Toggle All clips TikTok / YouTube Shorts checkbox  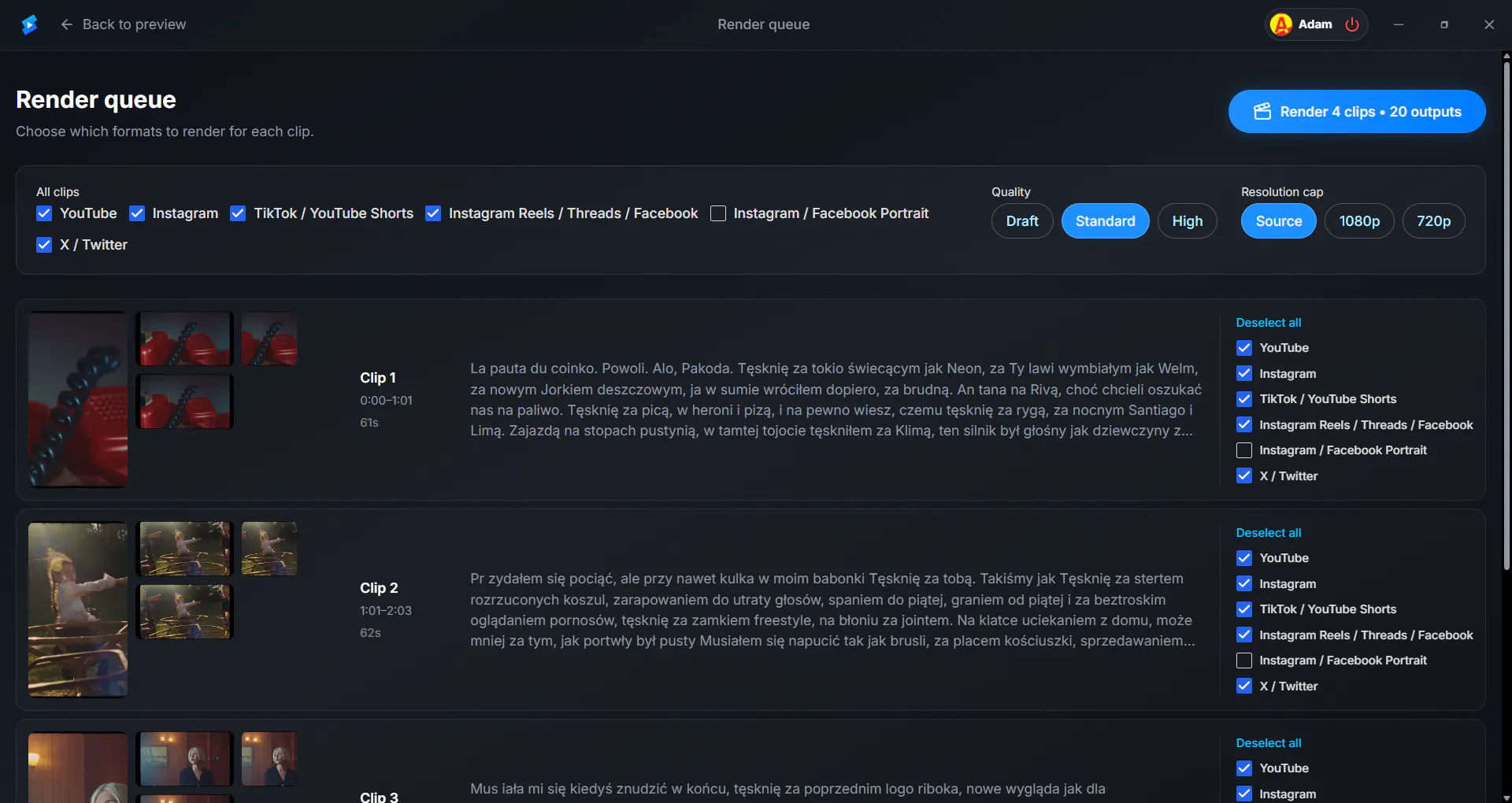tap(238, 213)
